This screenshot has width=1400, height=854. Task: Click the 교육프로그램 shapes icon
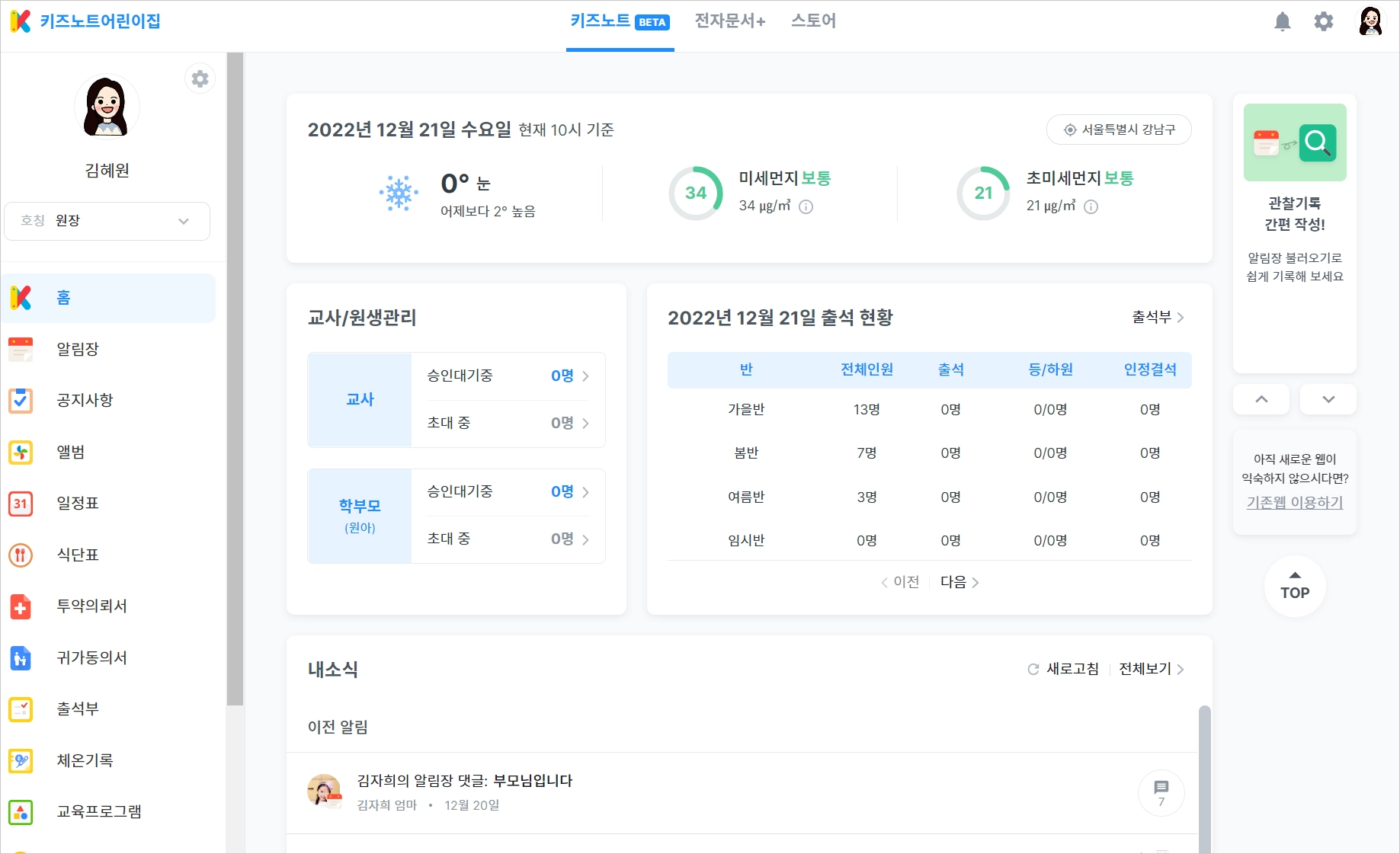21,811
